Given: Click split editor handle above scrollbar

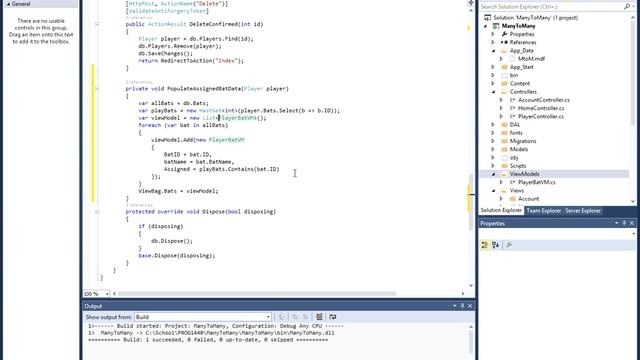Looking at the screenshot, I should [471, 3].
